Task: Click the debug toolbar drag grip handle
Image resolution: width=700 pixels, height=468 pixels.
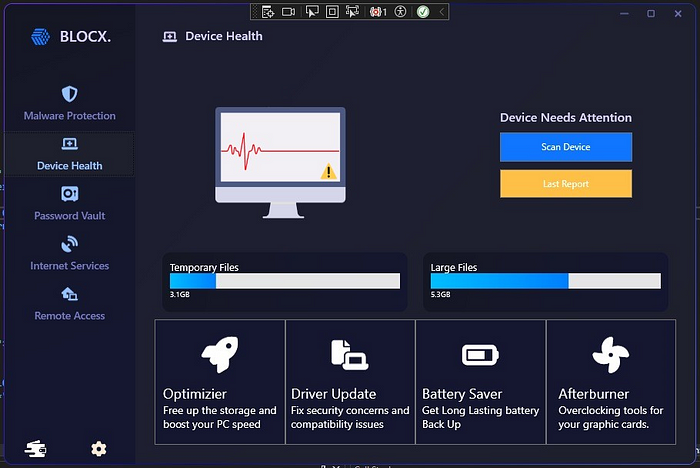Action: point(255,12)
